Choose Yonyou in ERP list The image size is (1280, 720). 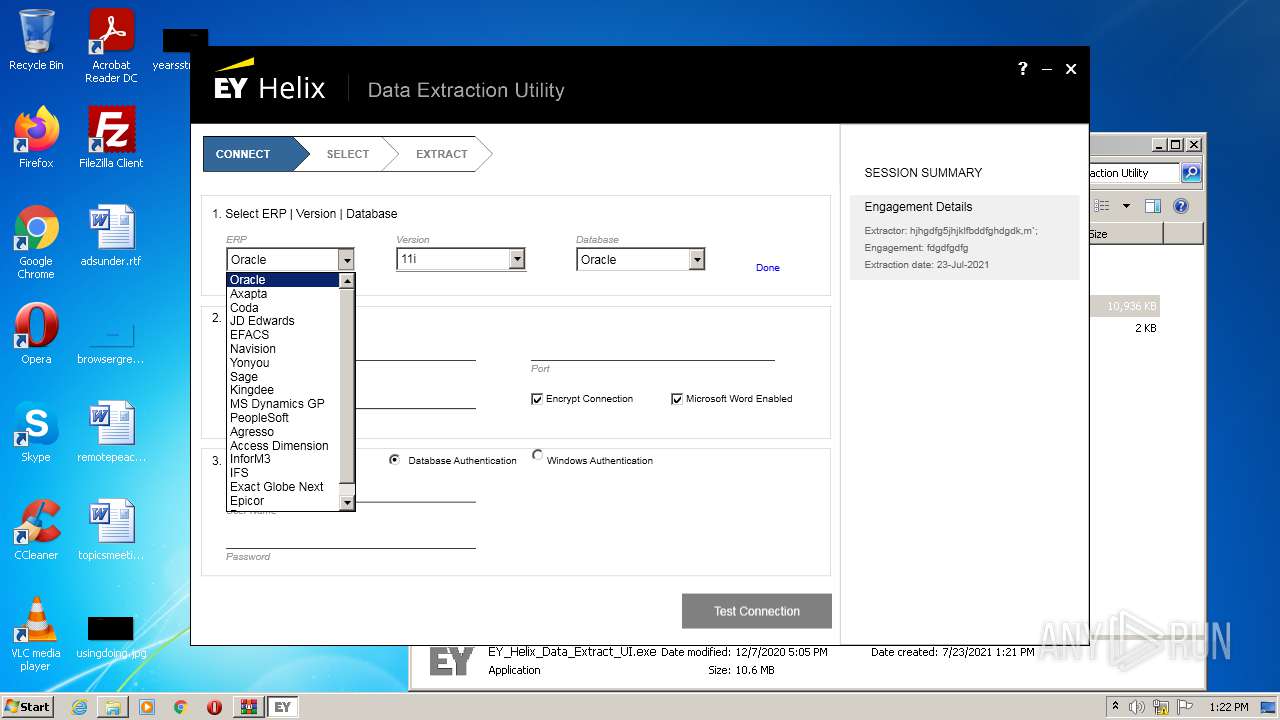tap(283, 363)
